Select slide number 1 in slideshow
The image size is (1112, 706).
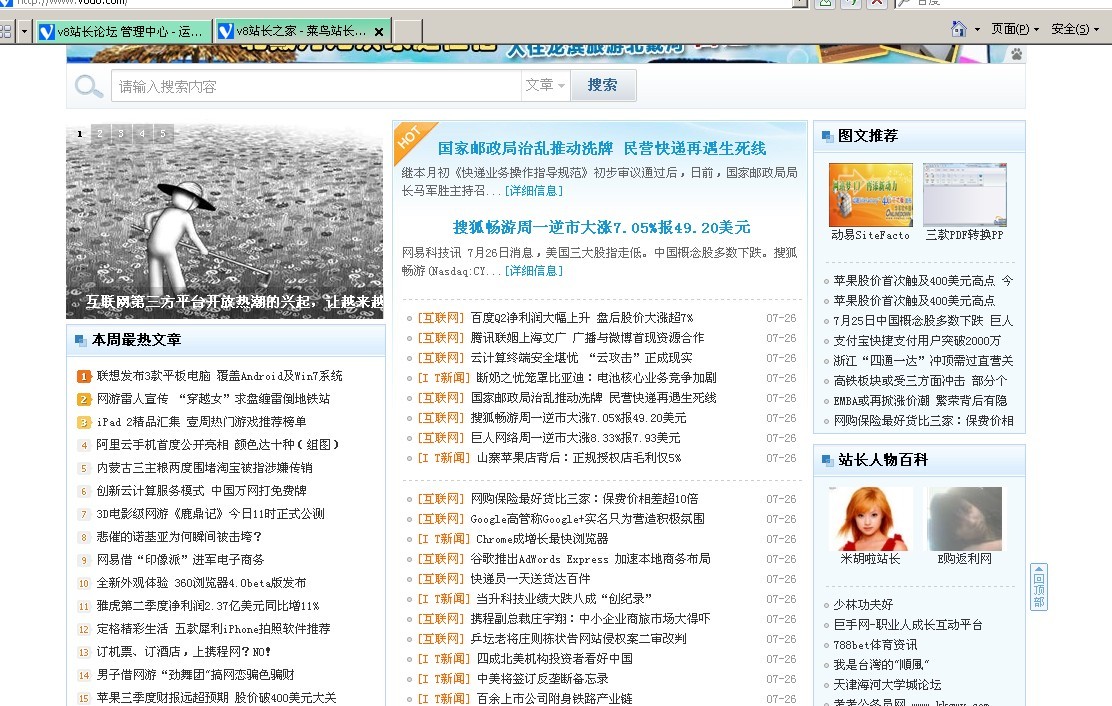click(79, 133)
